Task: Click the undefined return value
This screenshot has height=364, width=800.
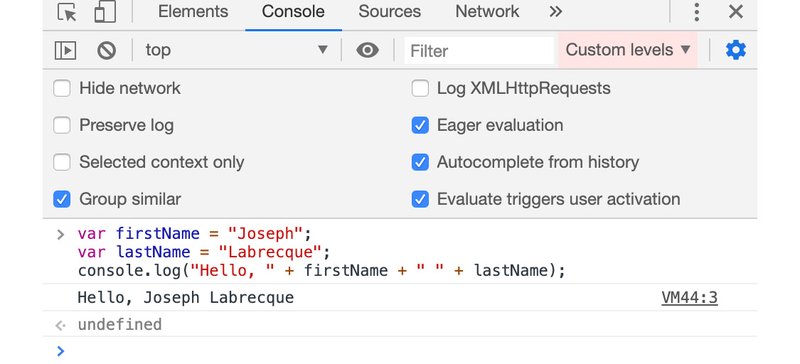Action: (119, 324)
